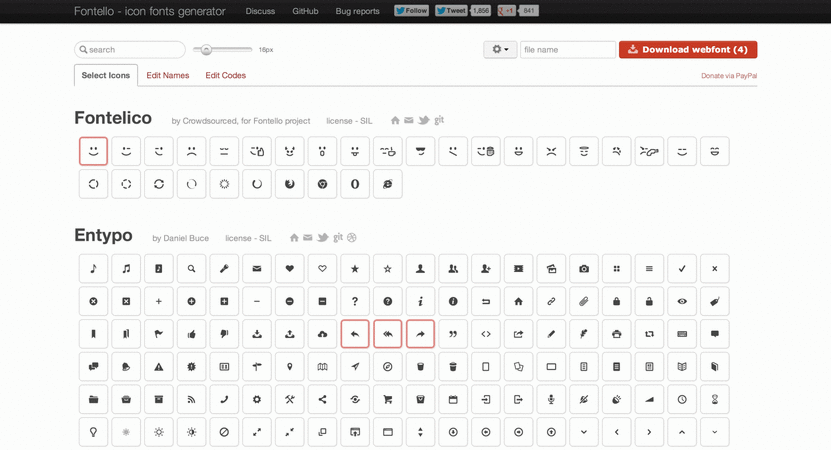The width and height of the screenshot is (831, 450).
Task: Select the home icon in Entypo grid
Action: click(x=518, y=302)
